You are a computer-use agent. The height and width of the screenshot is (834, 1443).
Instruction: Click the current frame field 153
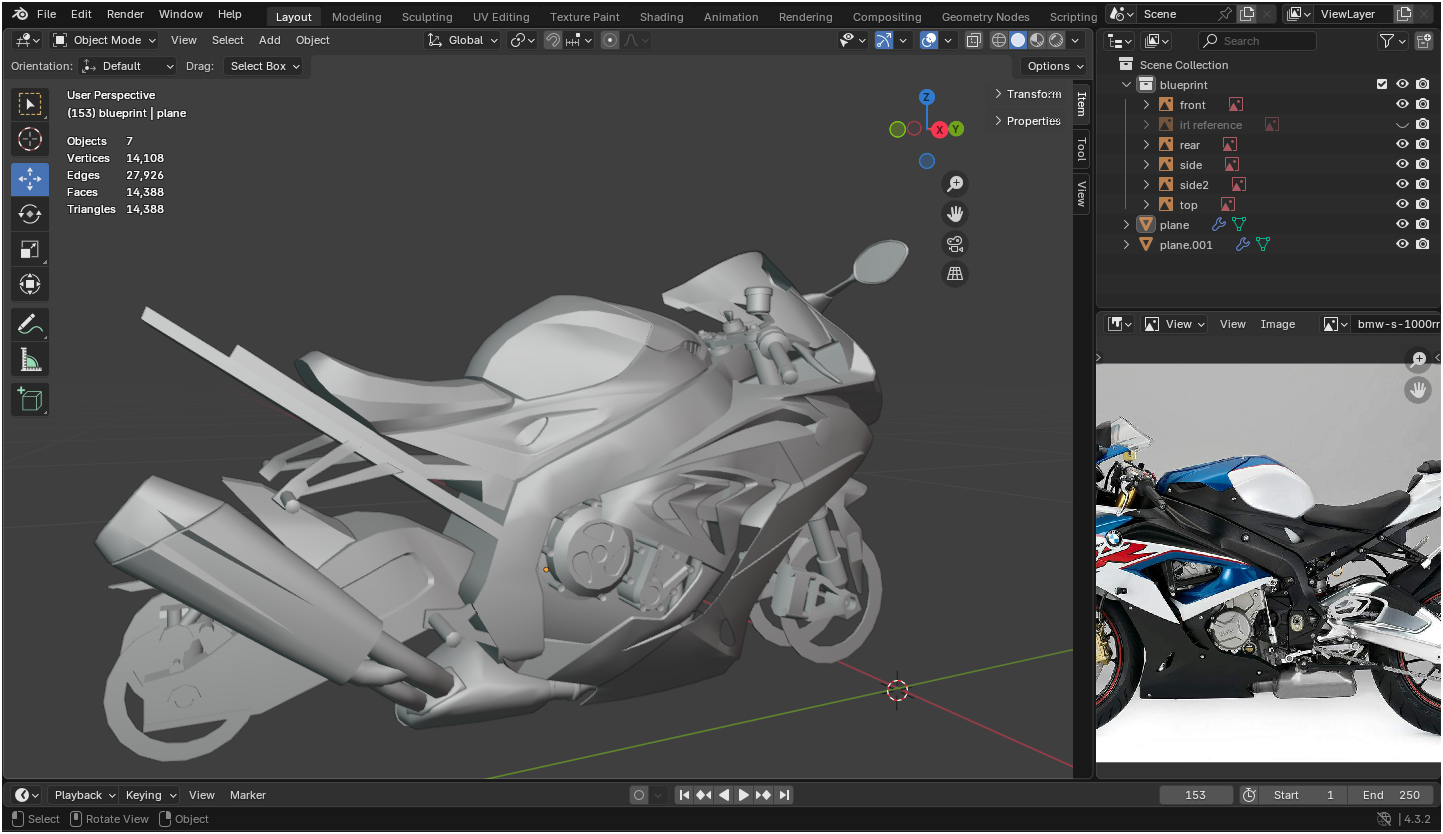[1195, 795]
